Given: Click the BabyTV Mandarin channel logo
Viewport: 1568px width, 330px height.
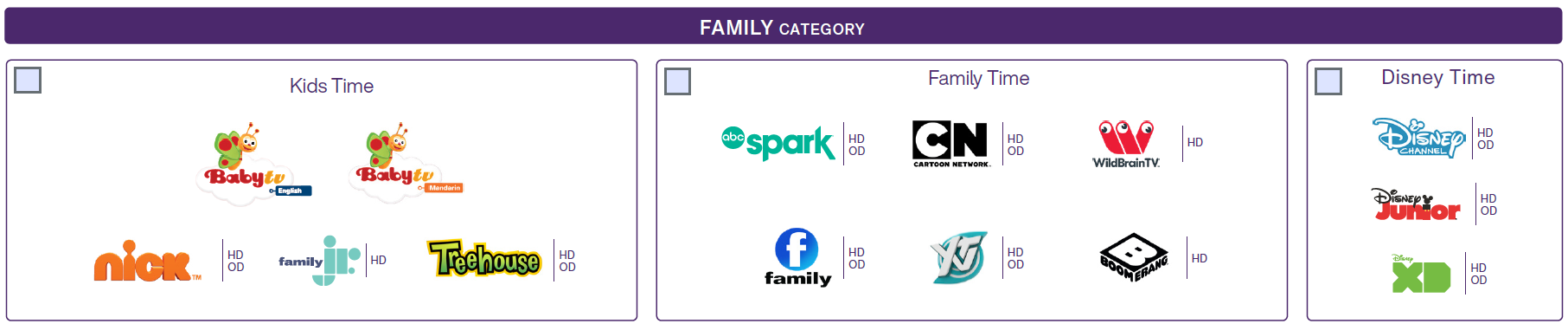Looking at the screenshot, I should 406,163.
